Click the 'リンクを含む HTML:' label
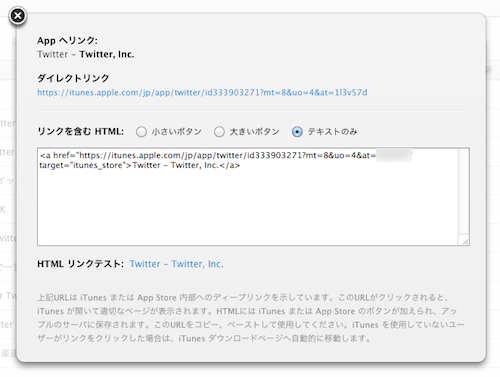Image resolution: width=500 pixels, height=377 pixels. coord(80,131)
